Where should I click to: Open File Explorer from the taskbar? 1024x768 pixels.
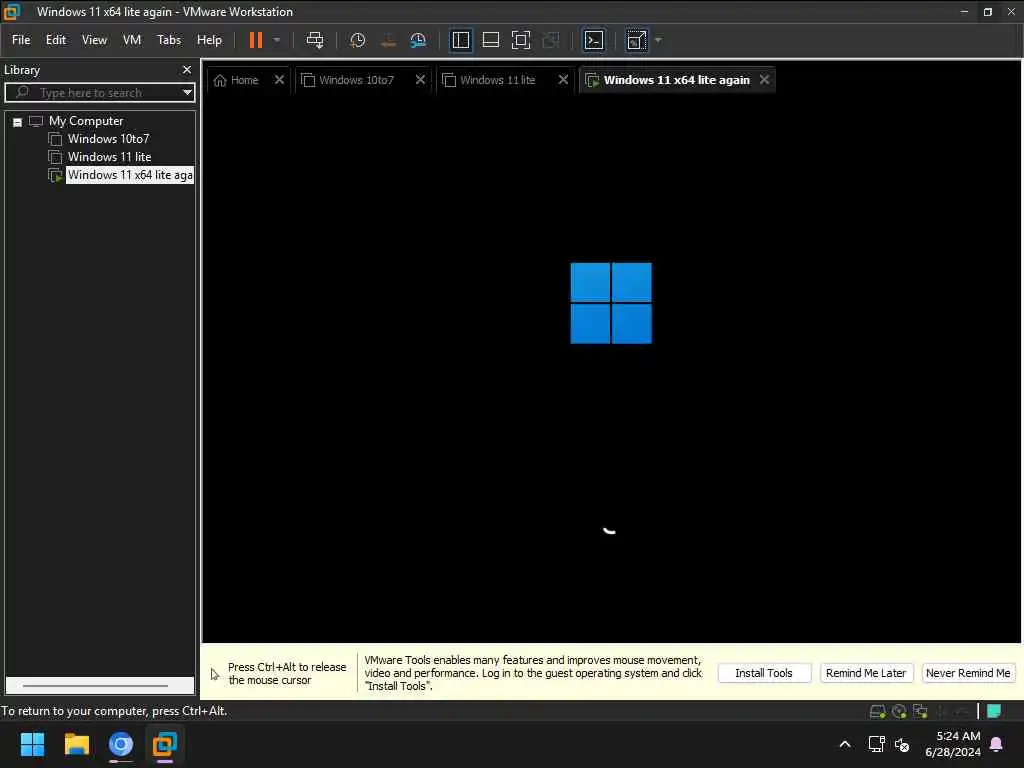[76, 744]
